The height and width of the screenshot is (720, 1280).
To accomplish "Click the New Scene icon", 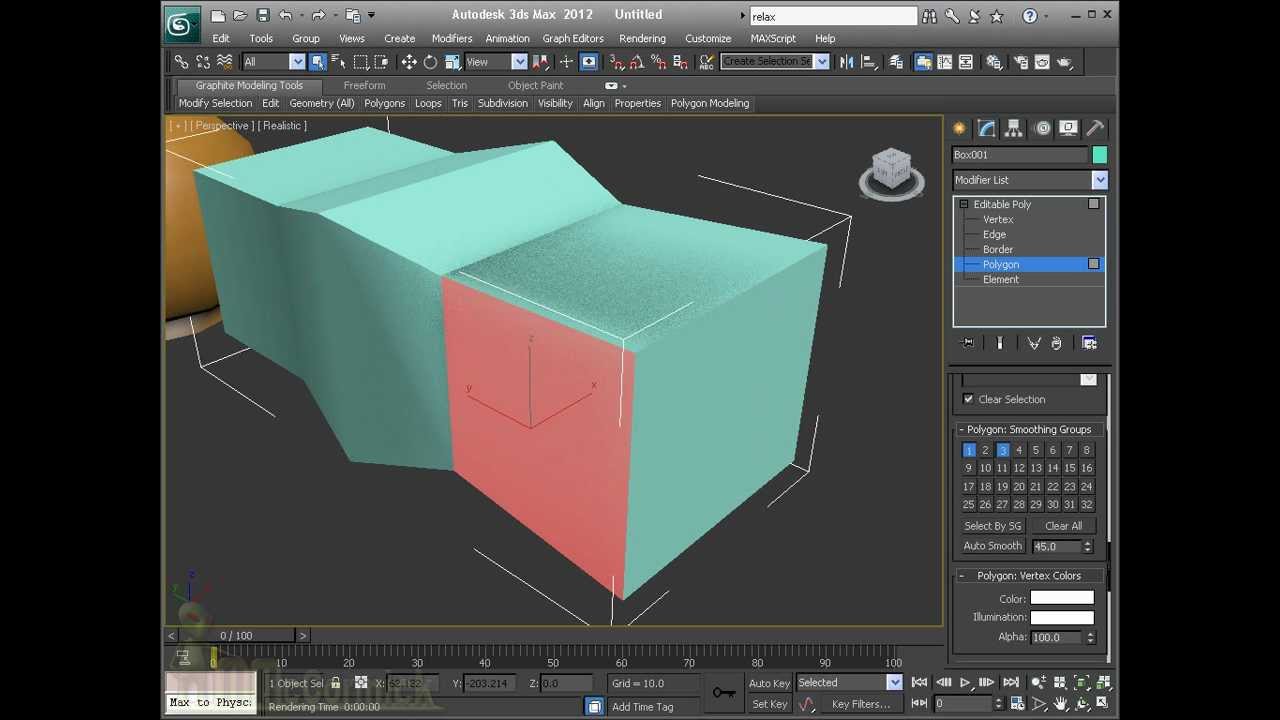I will [218, 15].
